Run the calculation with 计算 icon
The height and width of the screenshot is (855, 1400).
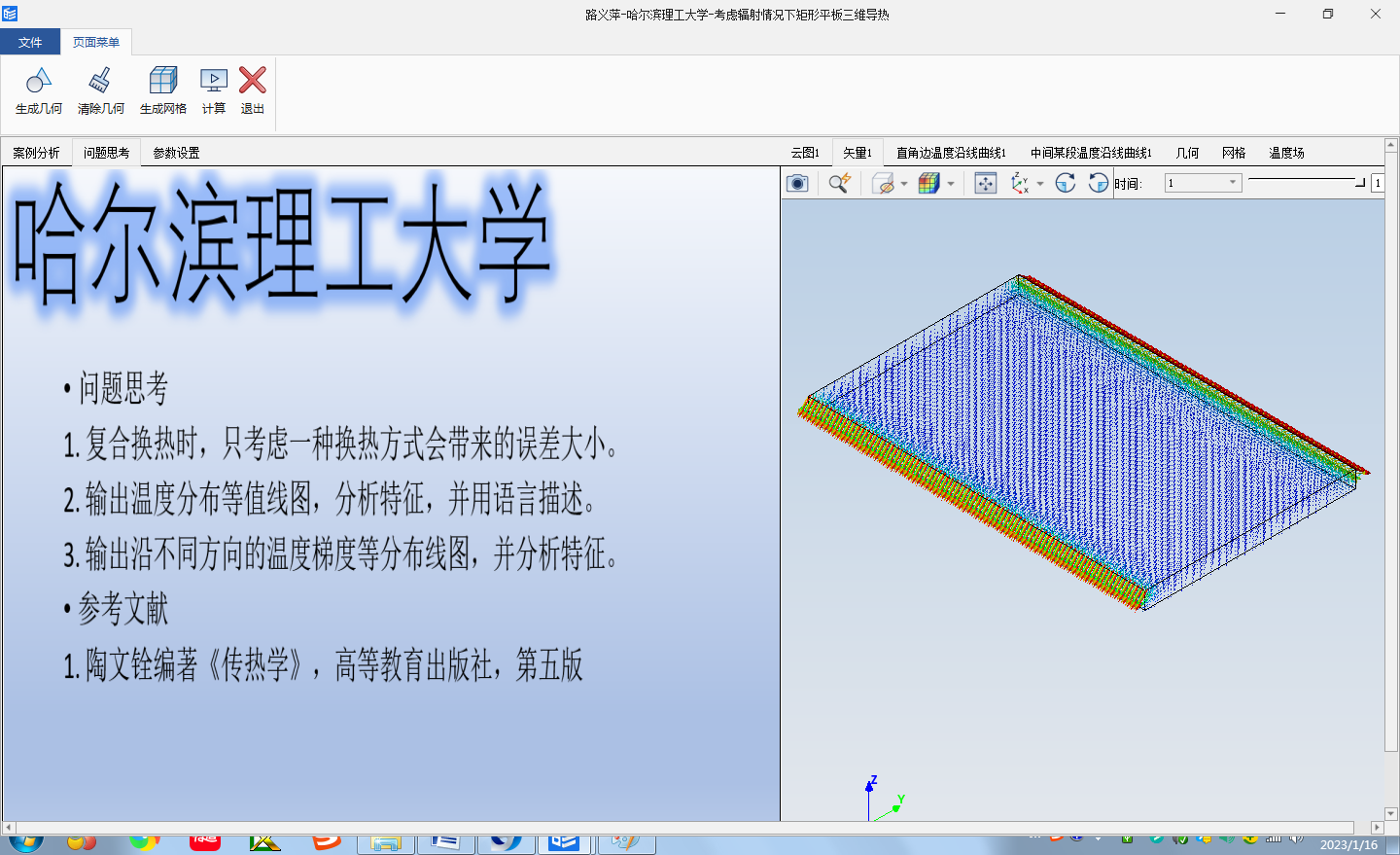pos(214,81)
